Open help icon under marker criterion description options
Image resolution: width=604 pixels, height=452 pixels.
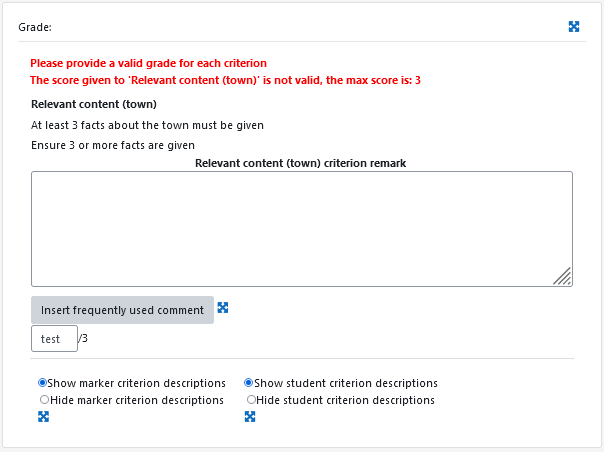click(x=44, y=417)
